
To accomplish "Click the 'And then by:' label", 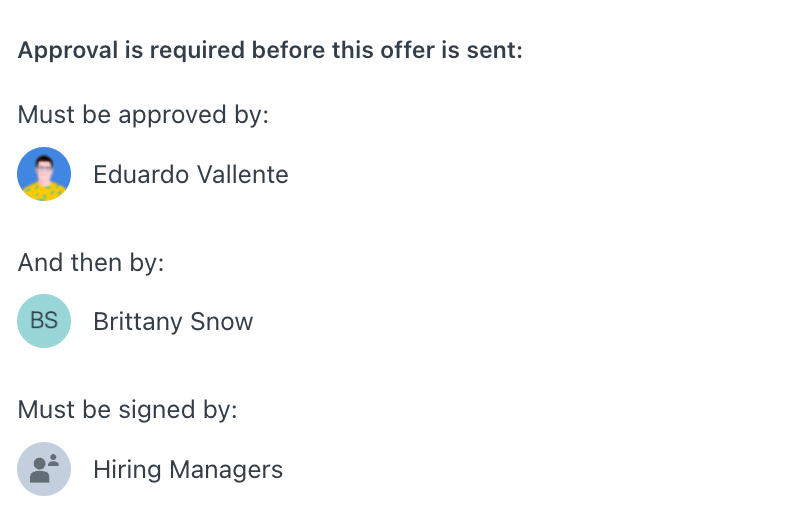I will pos(91,262).
